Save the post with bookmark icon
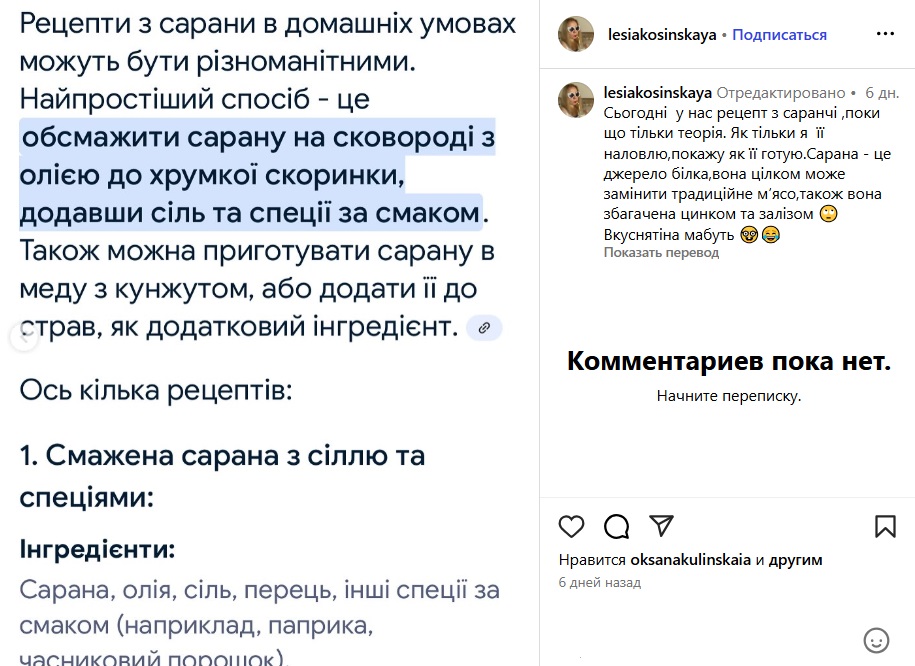This screenshot has height=666, width=915. [x=885, y=526]
